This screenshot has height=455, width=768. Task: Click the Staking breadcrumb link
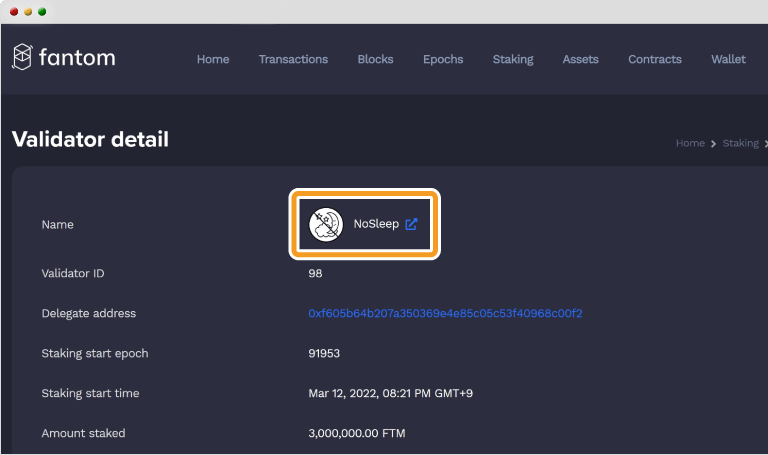(x=741, y=143)
